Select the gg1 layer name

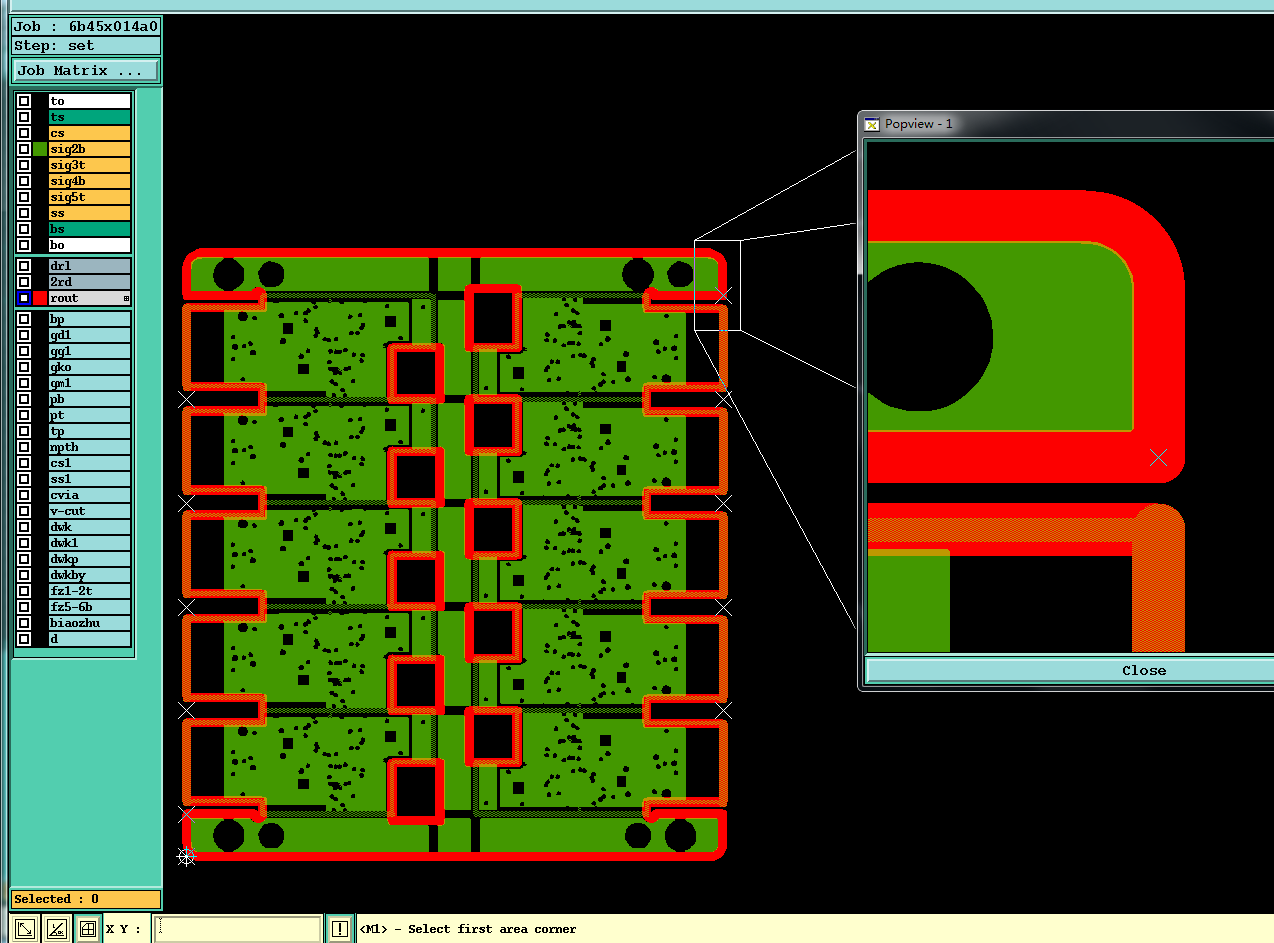pos(90,351)
